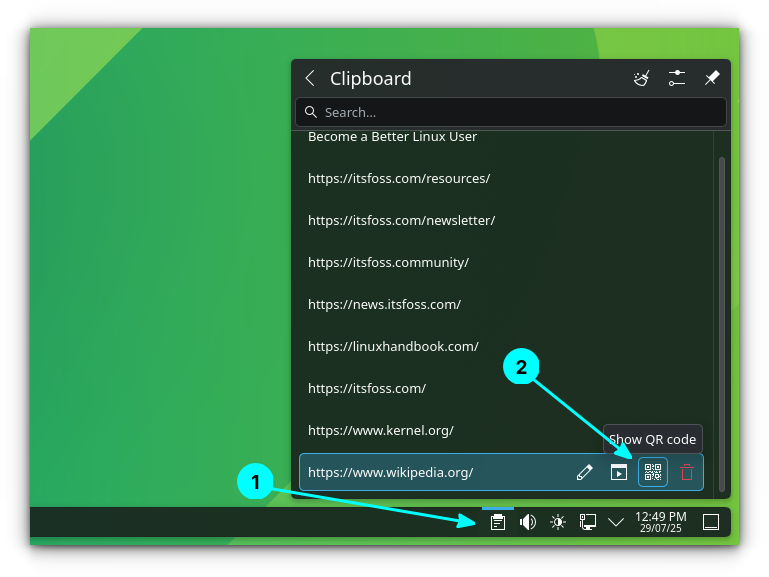Go back using the arrow beside Clipboard
Image resolution: width=769 pixels, height=577 pixels.
[x=310, y=79]
